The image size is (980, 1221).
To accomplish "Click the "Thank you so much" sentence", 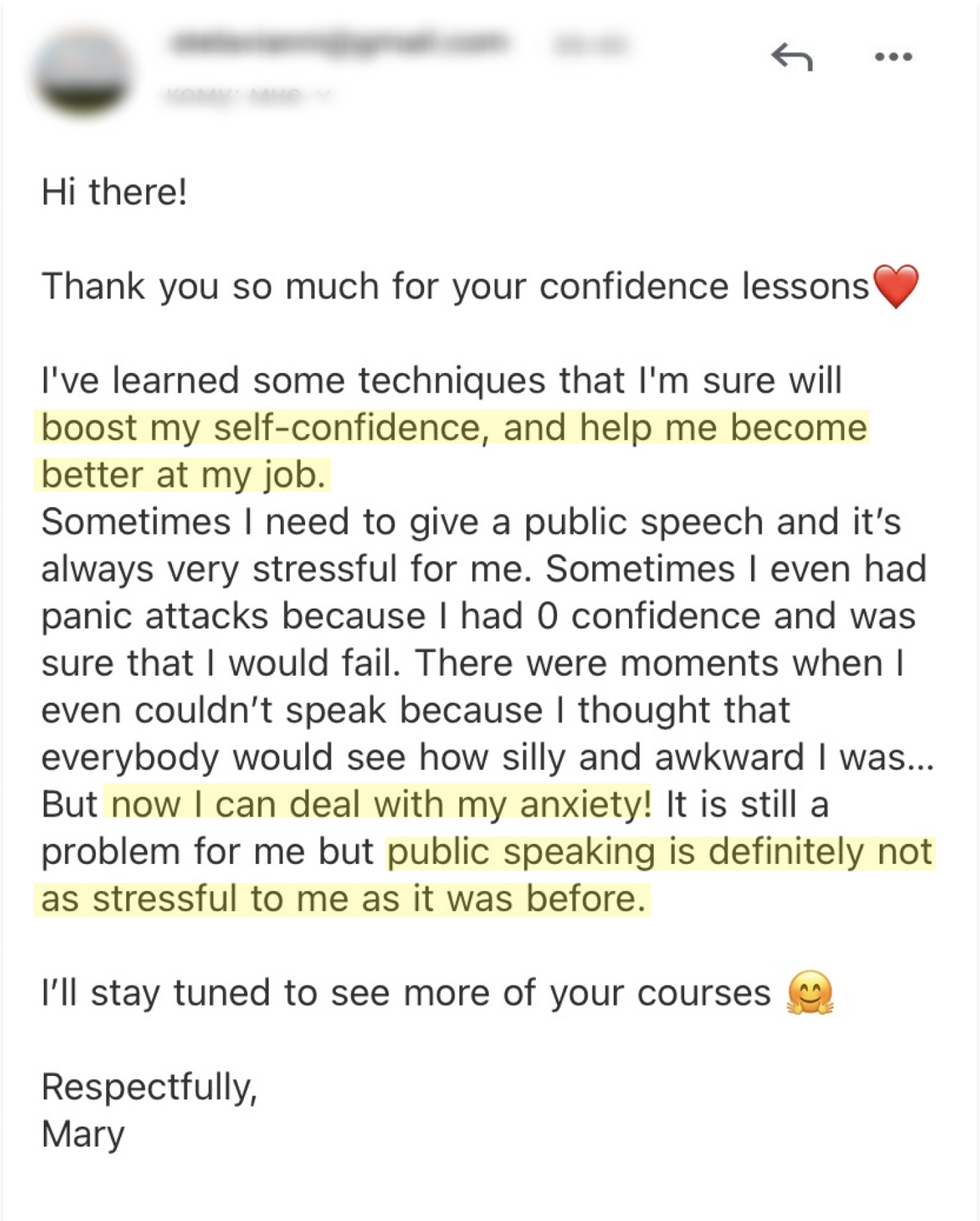I will 455,287.
